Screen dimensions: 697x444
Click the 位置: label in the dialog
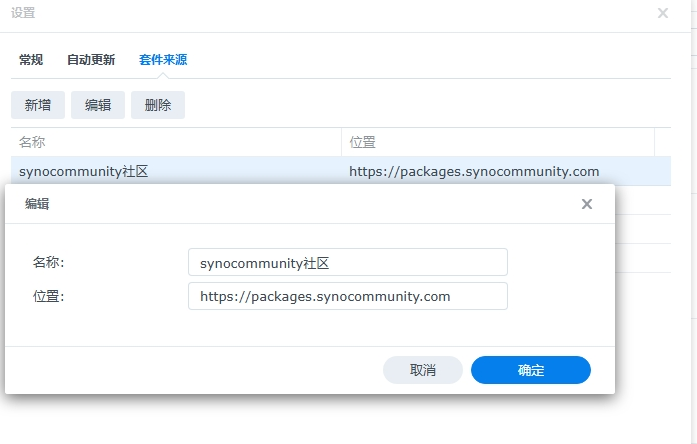click(x=48, y=296)
